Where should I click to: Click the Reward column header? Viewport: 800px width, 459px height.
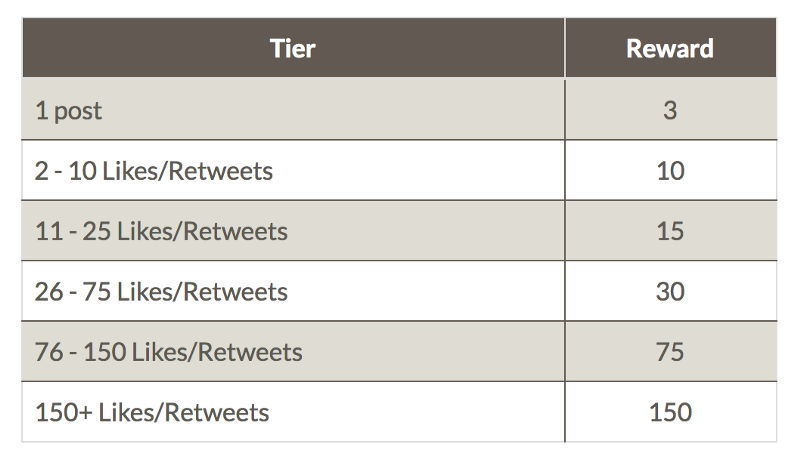(670, 48)
